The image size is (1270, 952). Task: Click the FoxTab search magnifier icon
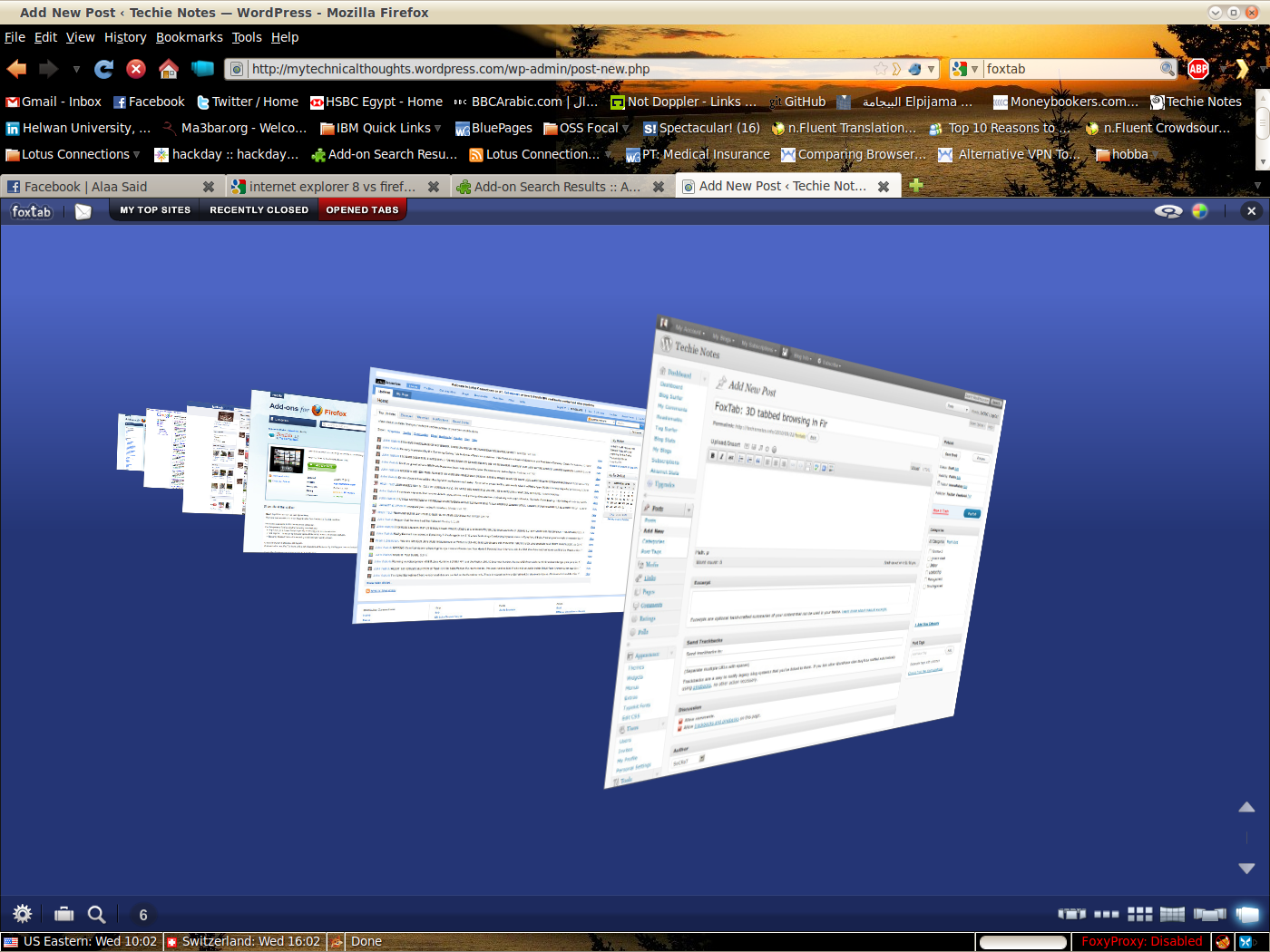[96, 914]
